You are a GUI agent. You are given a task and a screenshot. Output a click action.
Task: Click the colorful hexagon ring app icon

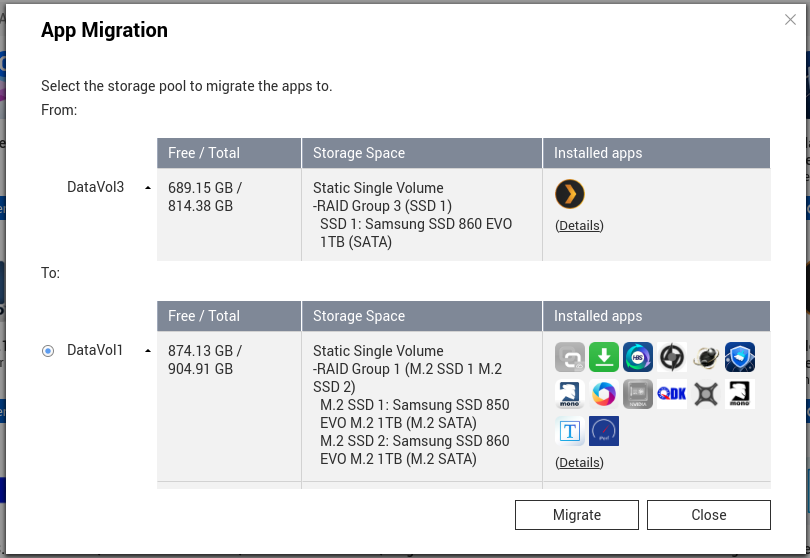[603, 394]
